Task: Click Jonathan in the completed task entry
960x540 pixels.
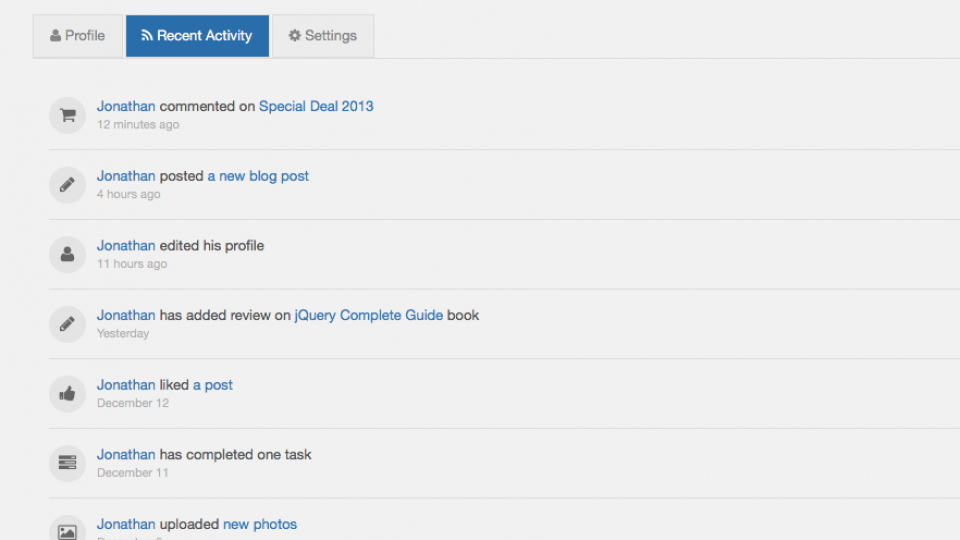Action: pos(126,455)
